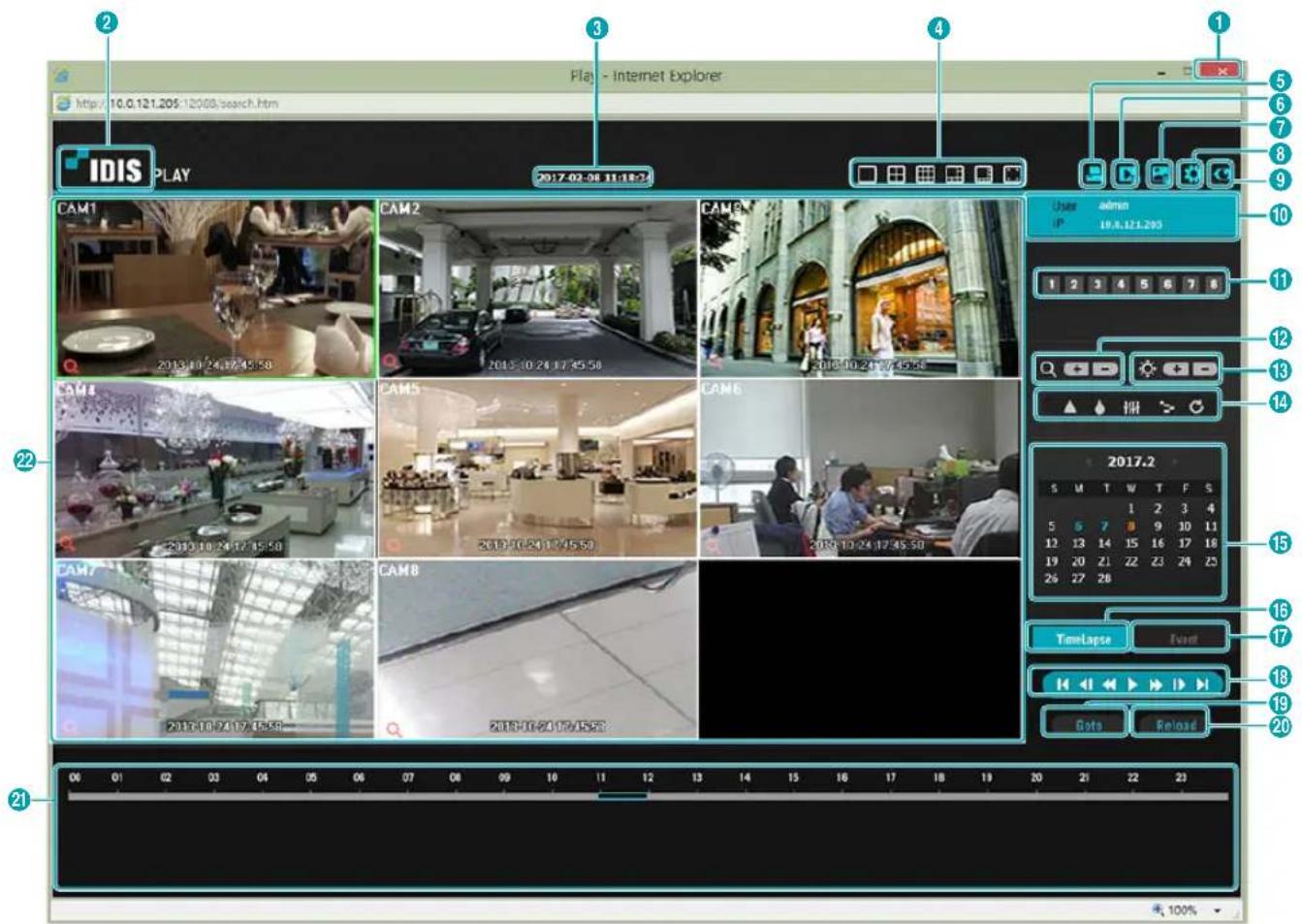1302x924 pixels.
Task: Select date 7 in the calendar
Action: coord(1104,526)
